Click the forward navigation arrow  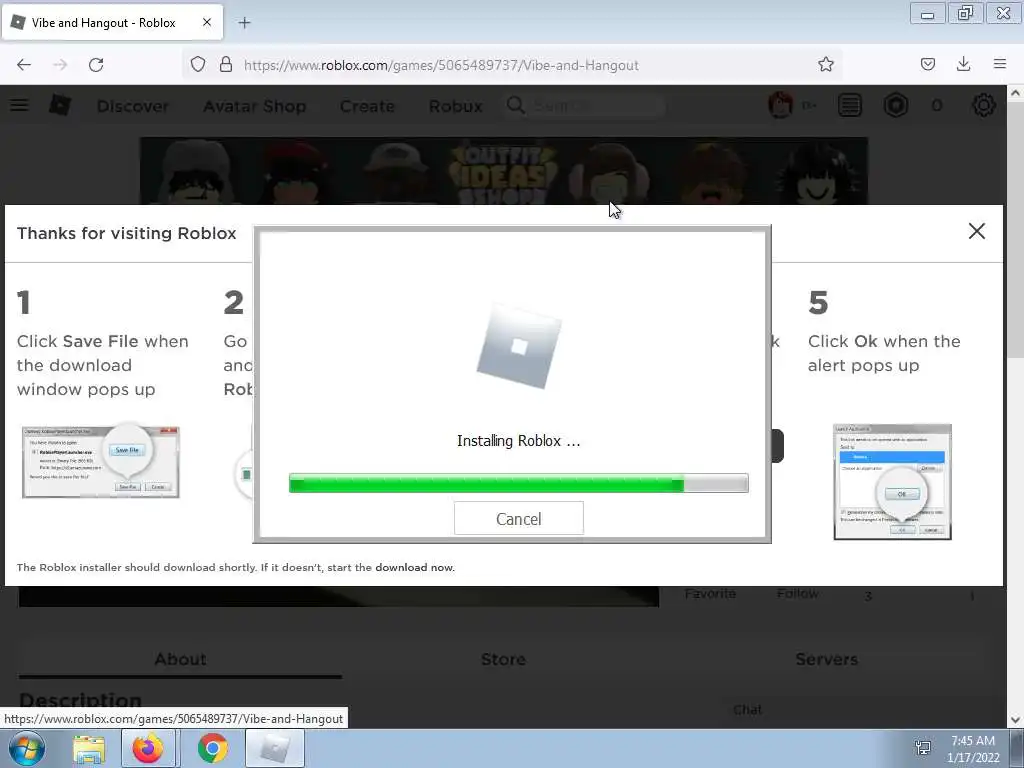click(60, 65)
